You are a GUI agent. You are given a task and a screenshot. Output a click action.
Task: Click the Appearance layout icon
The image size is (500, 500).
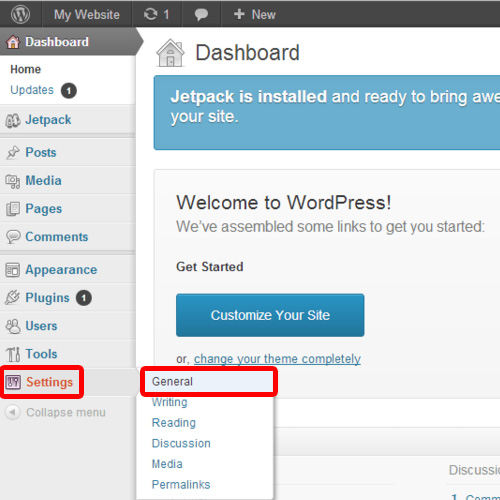pyautogui.click(x=13, y=270)
